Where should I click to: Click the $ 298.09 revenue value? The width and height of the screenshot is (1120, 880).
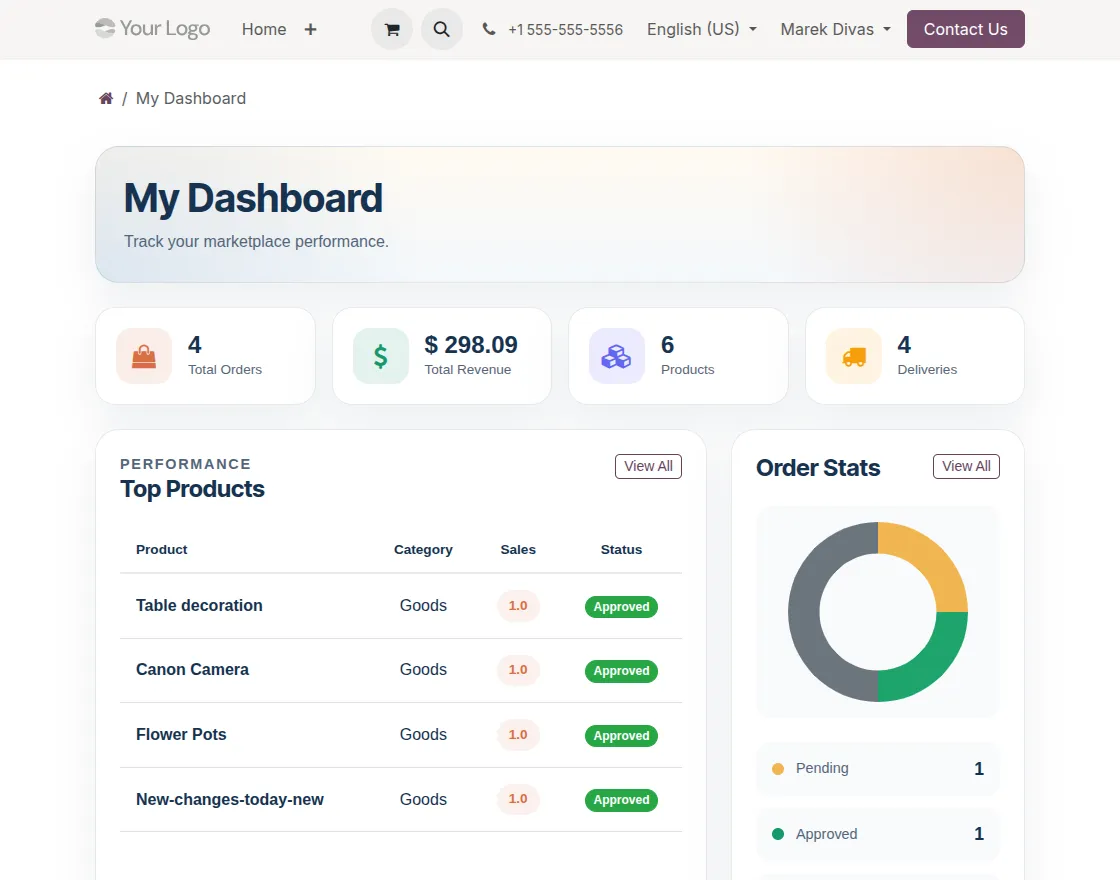pos(471,345)
